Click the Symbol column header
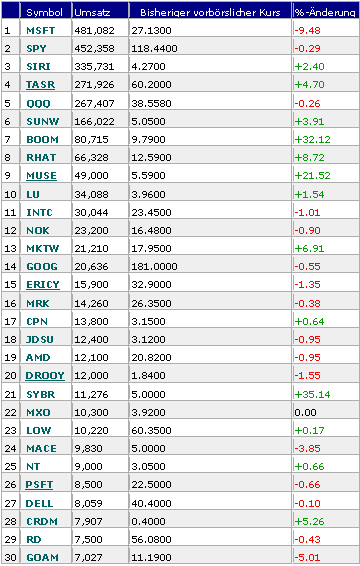 point(45,13)
